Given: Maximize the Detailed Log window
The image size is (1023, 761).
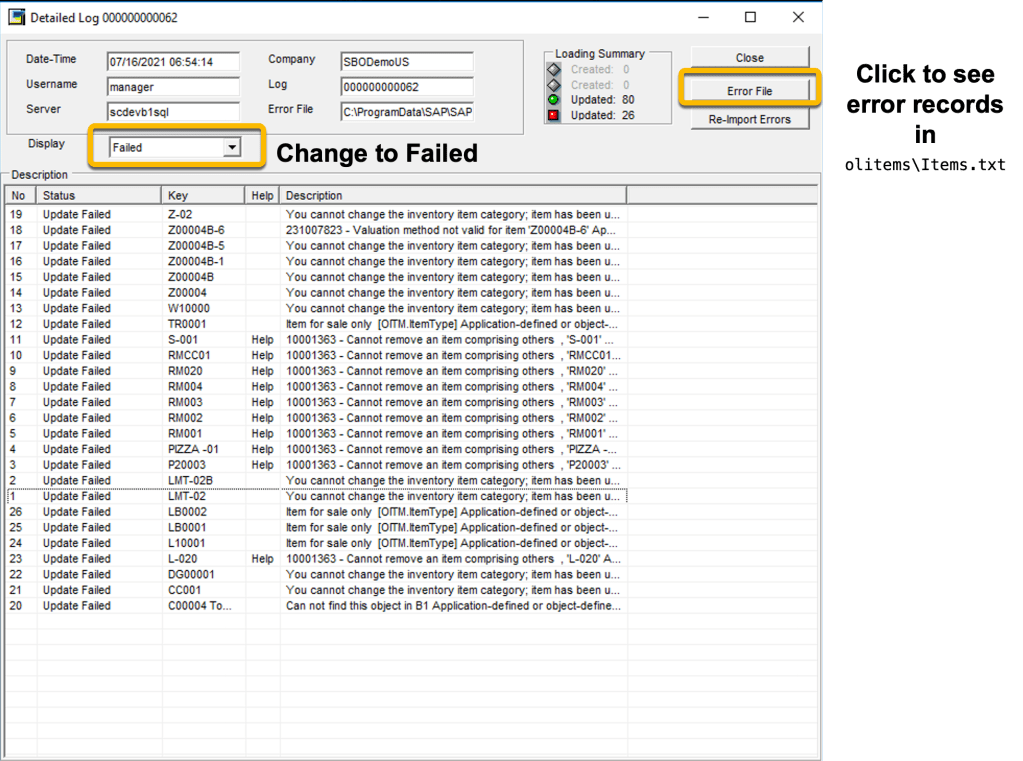Looking at the screenshot, I should coord(750,17).
